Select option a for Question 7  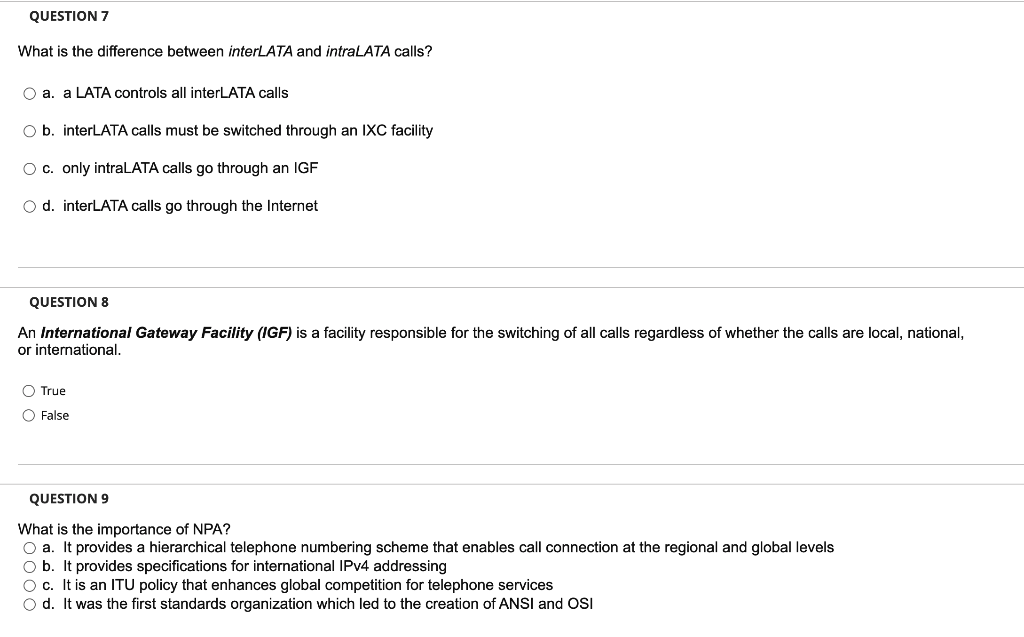[27, 92]
